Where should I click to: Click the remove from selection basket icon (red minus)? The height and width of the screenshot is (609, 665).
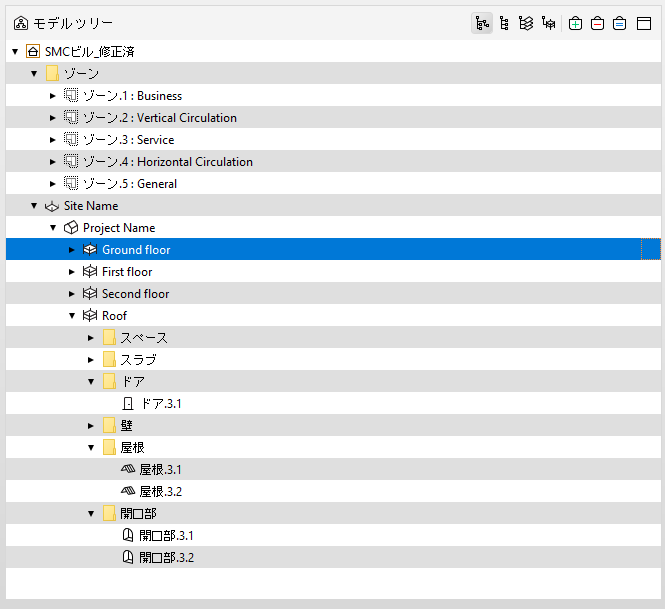click(598, 23)
